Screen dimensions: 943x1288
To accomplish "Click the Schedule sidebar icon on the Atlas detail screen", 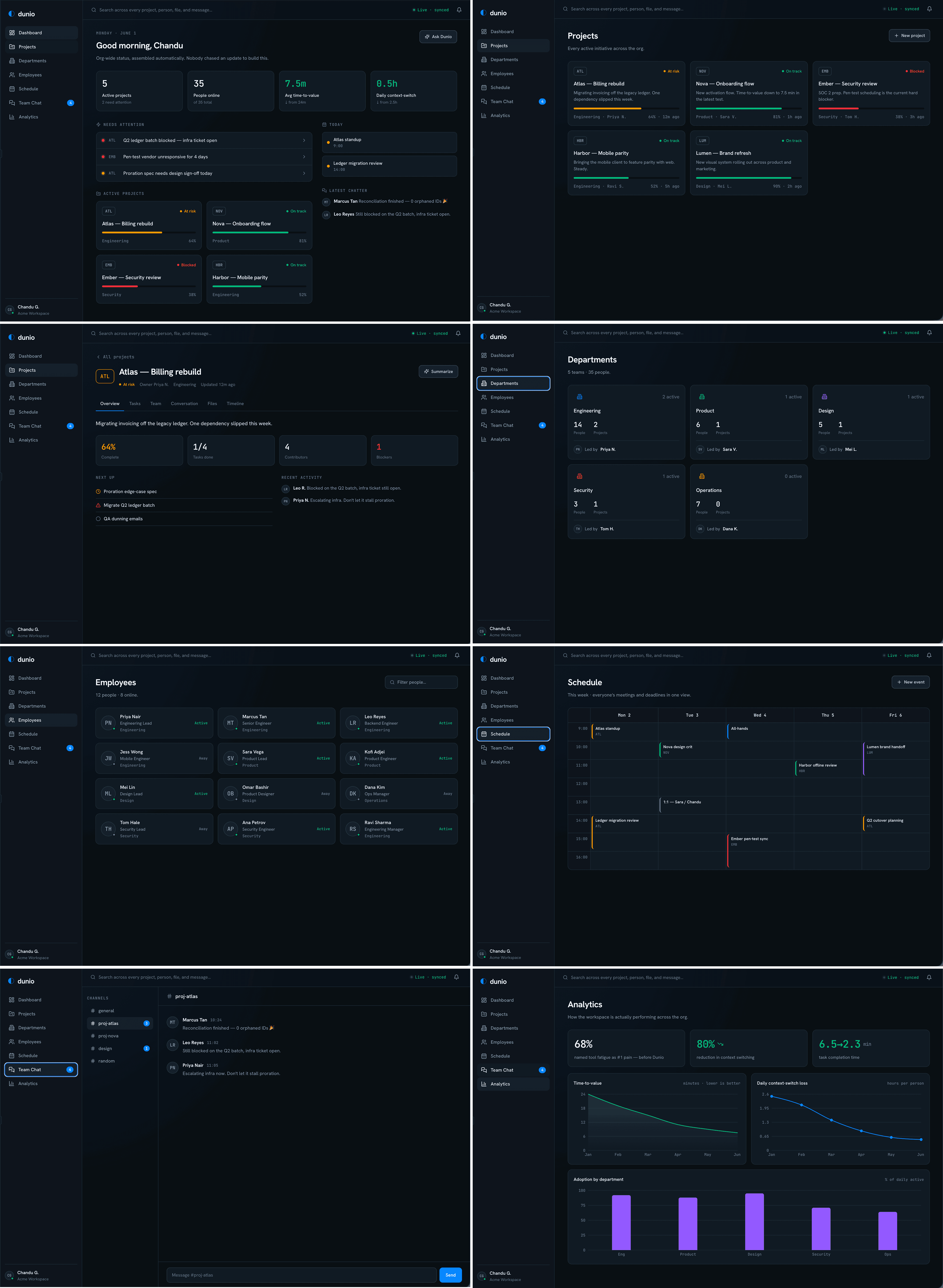I will (x=12, y=412).
